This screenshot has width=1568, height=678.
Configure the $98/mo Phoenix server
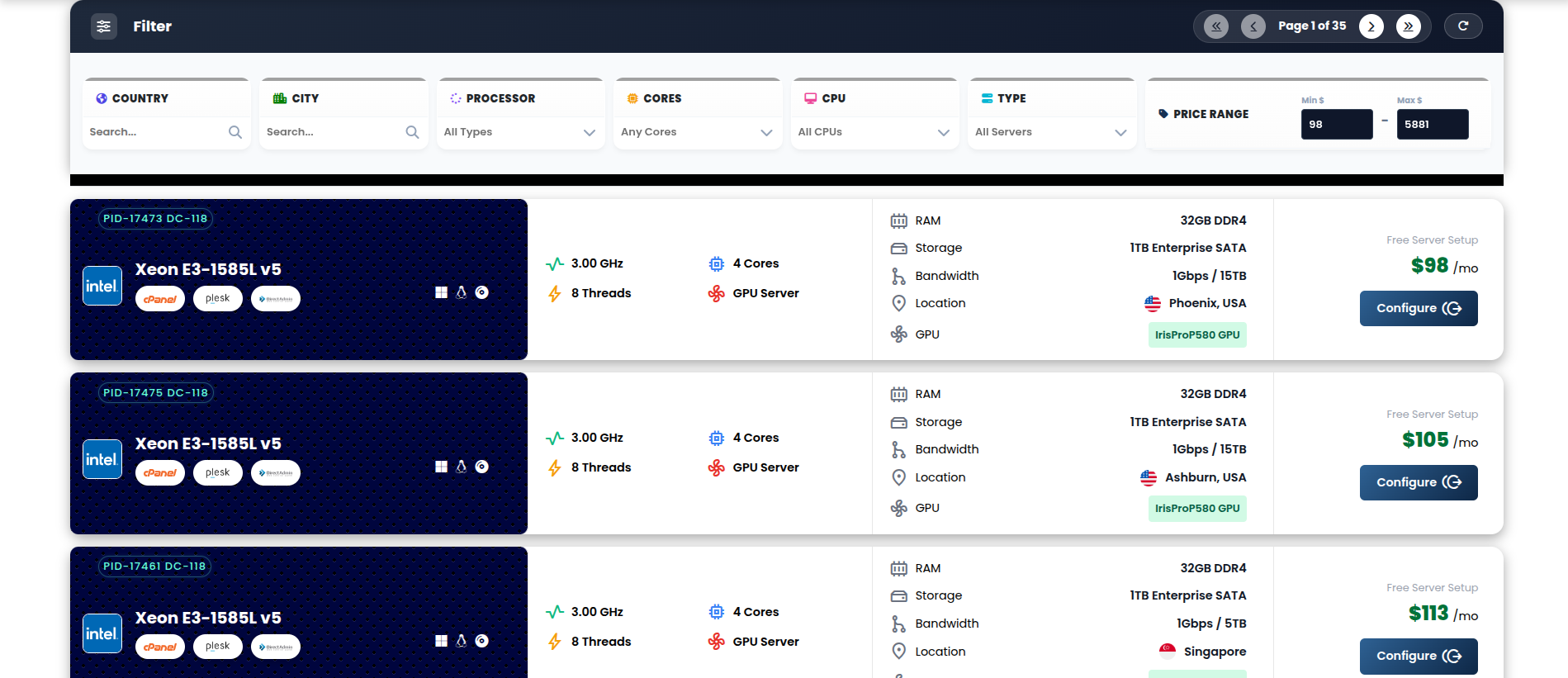coord(1419,308)
